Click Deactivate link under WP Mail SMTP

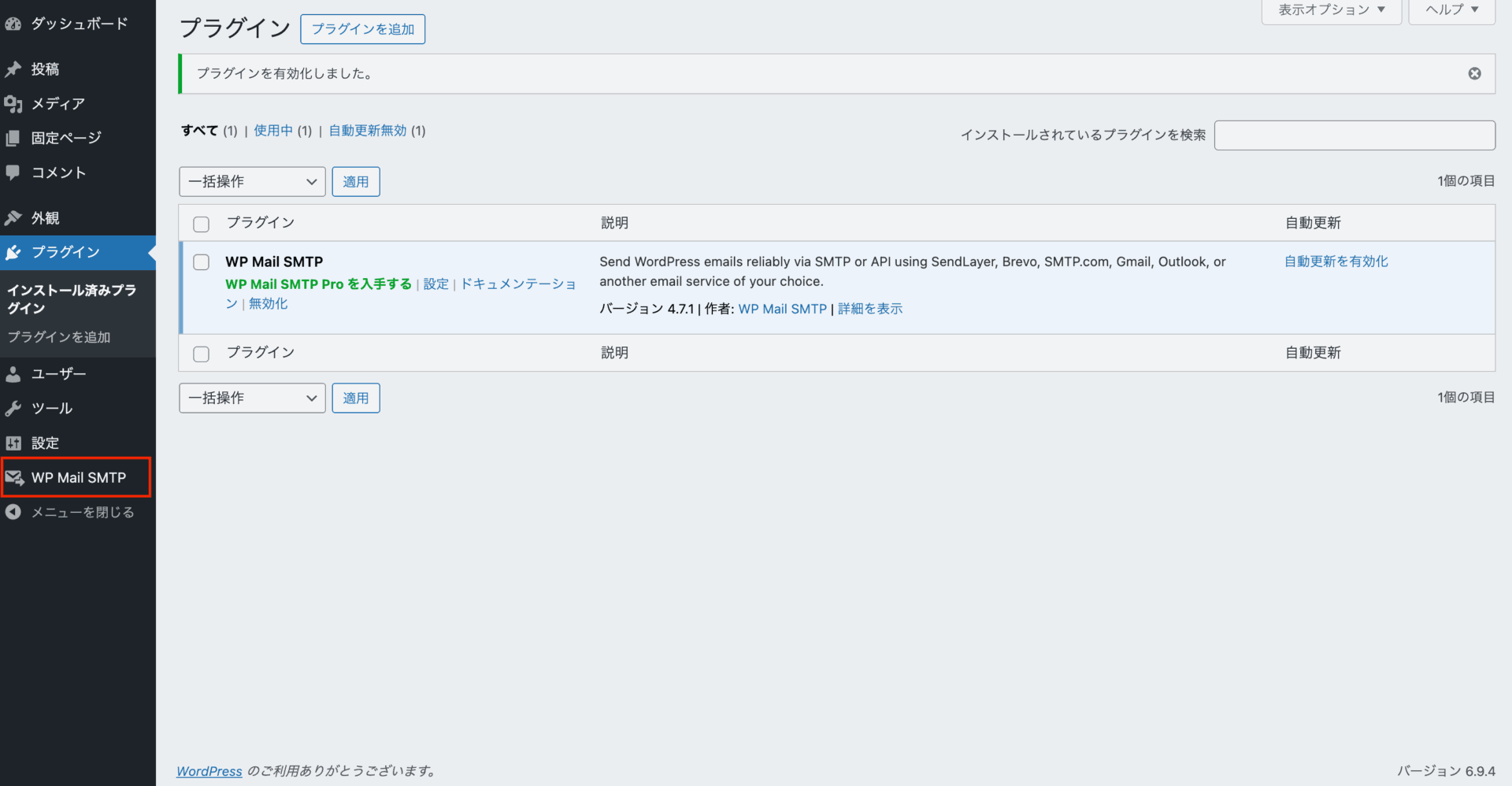[x=269, y=304]
